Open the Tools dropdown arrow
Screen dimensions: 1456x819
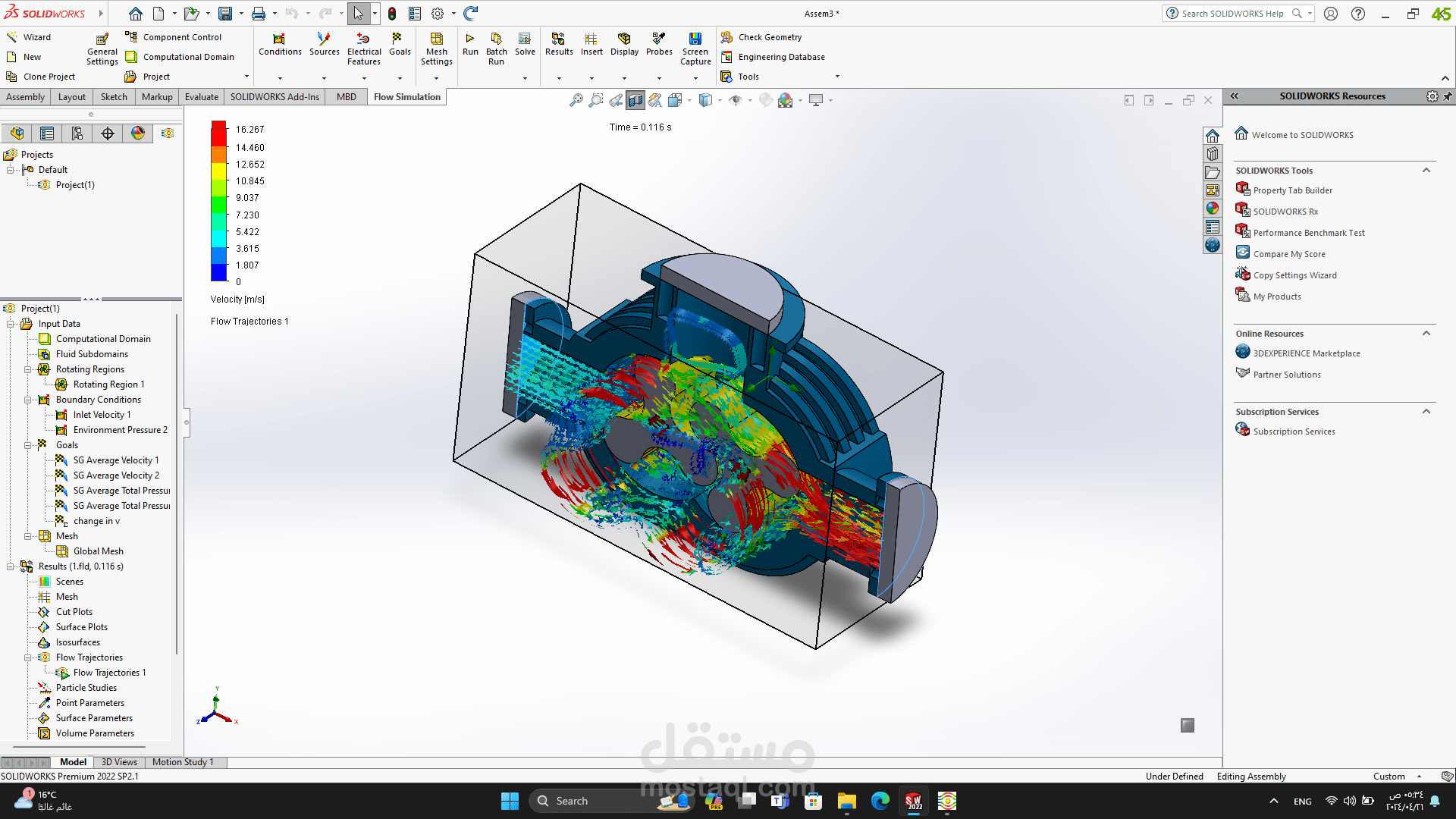(x=837, y=77)
